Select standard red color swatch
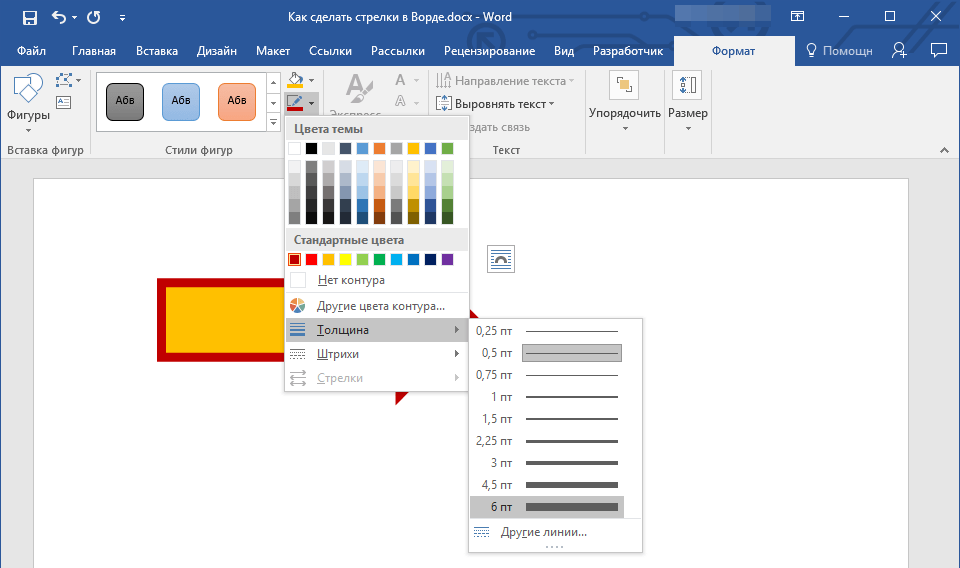Image resolution: width=960 pixels, height=568 pixels. tap(312, 260)
